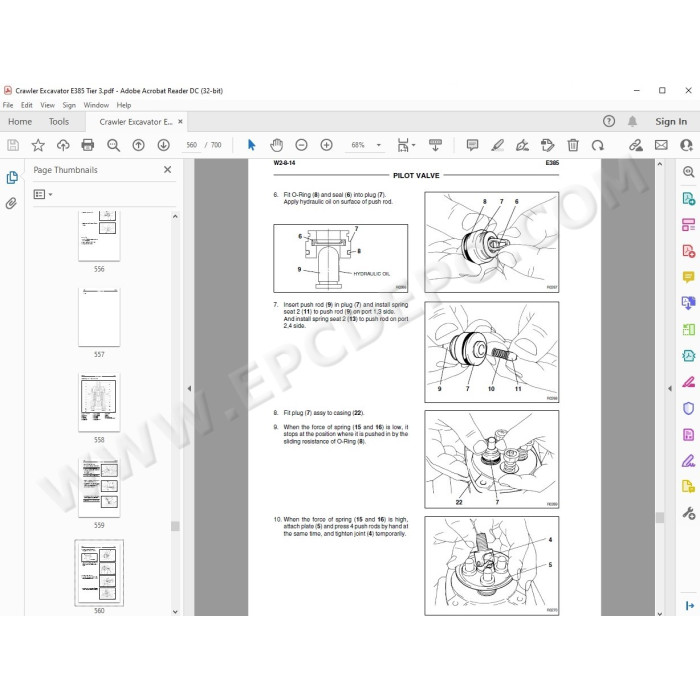
Task: Open the View menu
Action: click(x=47, y=105)
